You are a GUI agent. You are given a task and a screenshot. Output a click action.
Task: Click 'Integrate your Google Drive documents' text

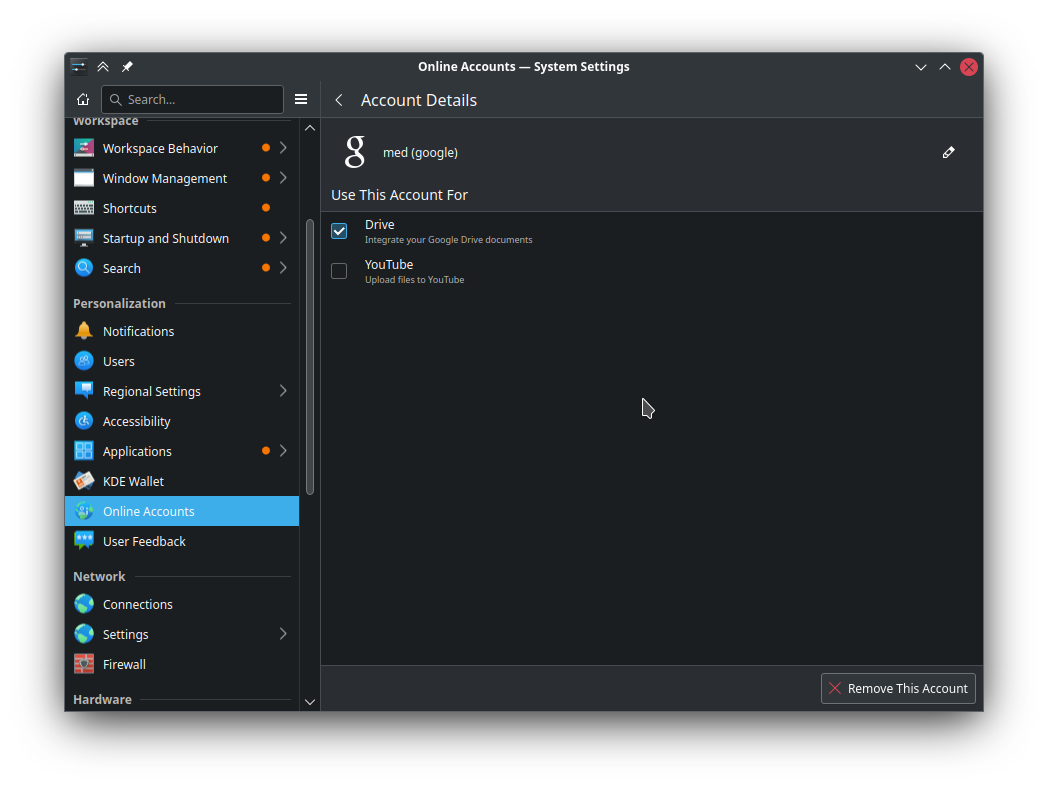(x=448, y=240)
